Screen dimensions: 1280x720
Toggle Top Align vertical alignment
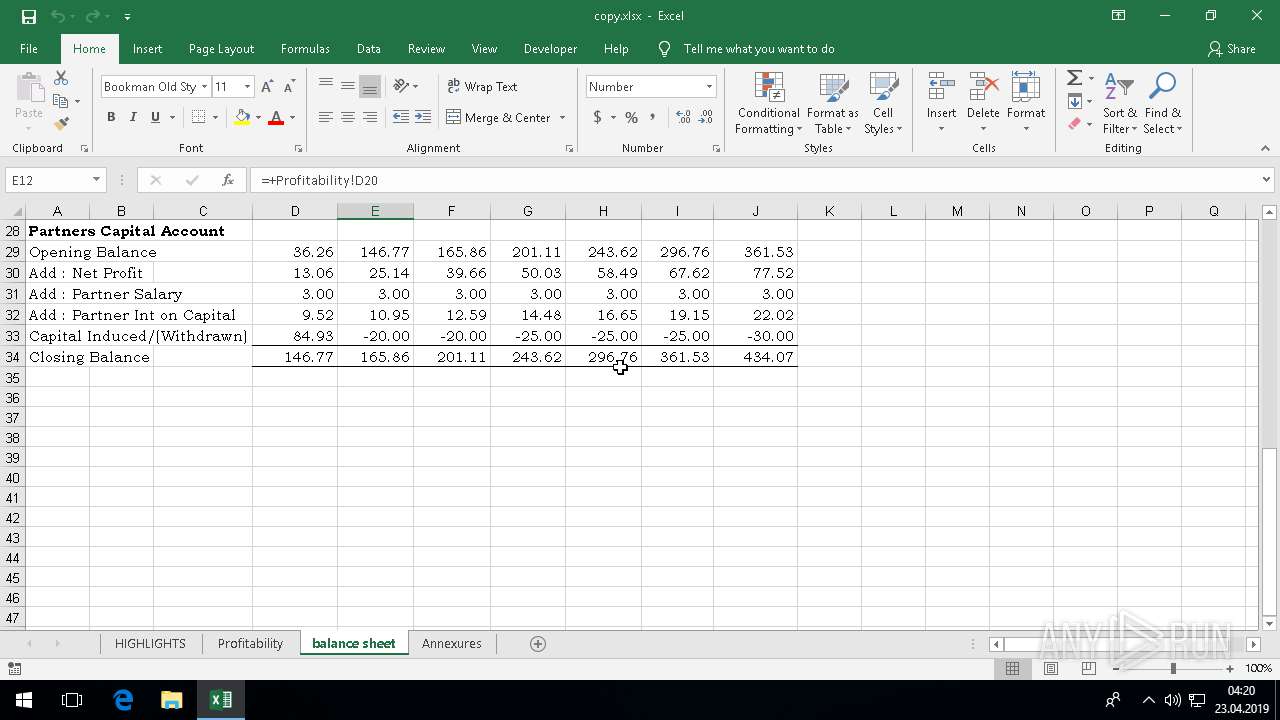326,86
